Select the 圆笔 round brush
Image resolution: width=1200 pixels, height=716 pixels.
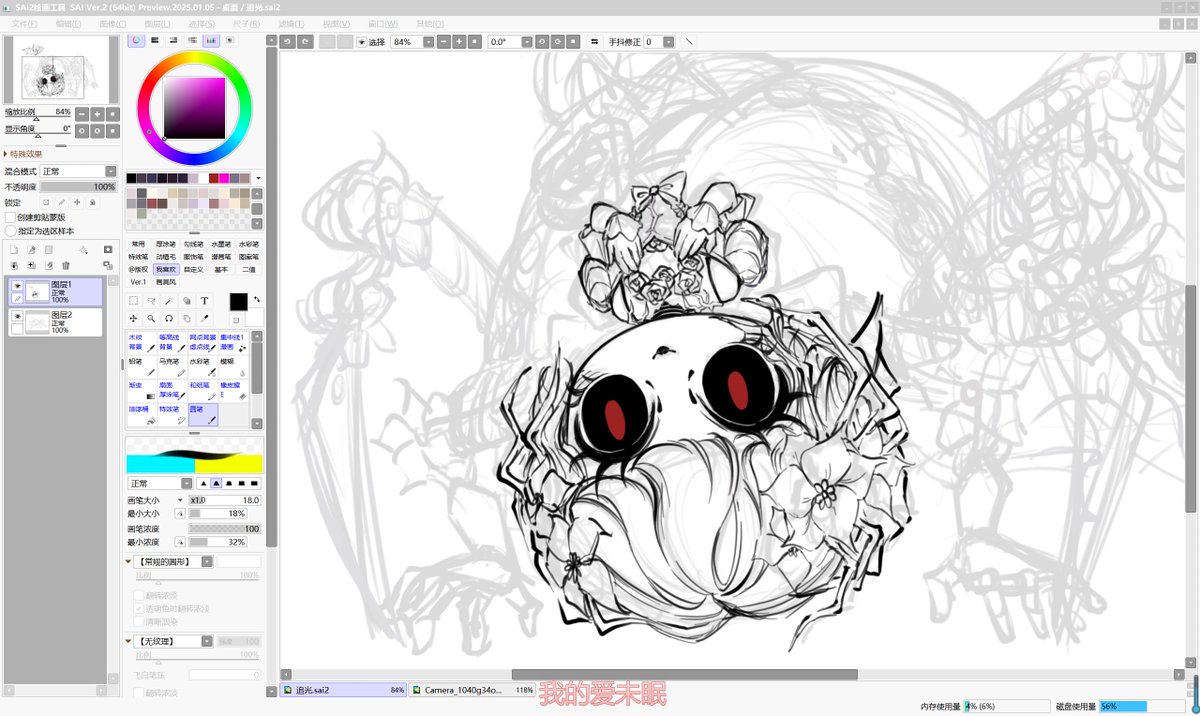(x=202, y=415)
